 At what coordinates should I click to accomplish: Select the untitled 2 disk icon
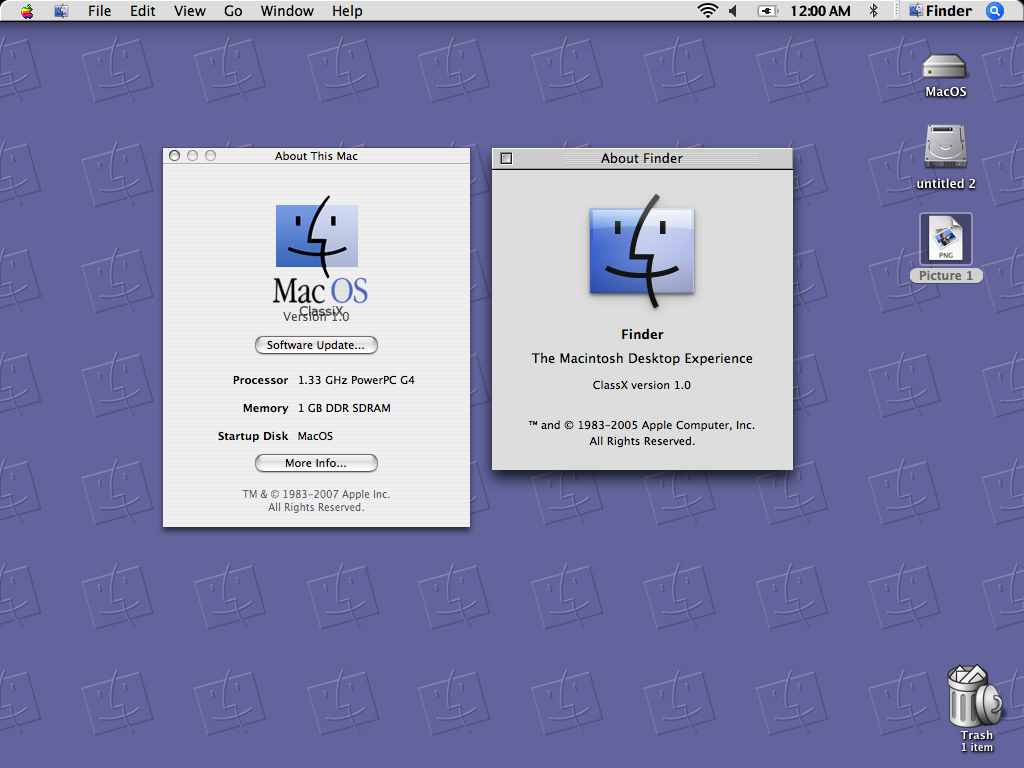tap(945, 147)
